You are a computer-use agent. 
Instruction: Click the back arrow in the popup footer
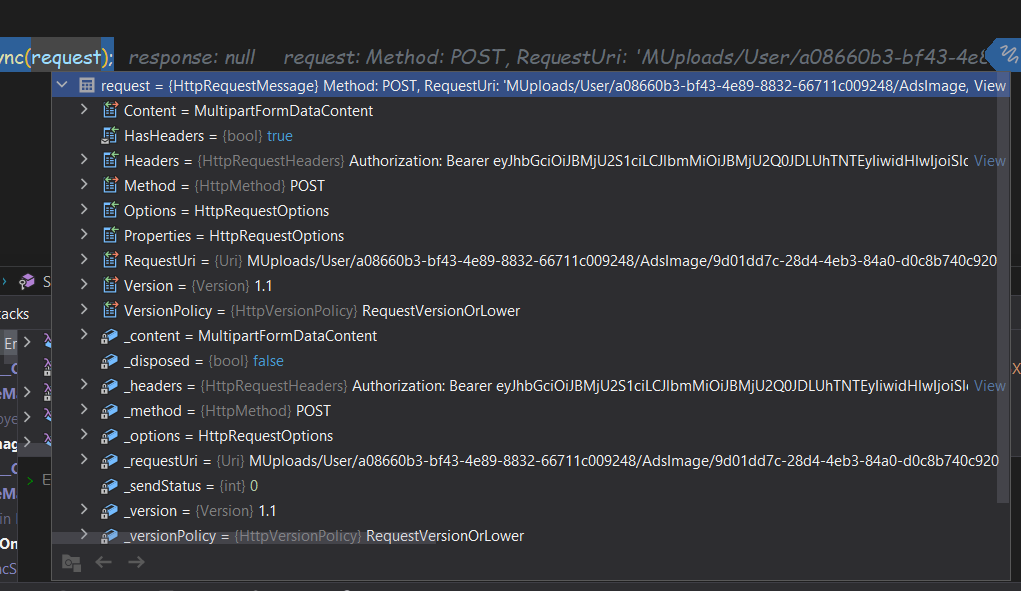click(104, 561)
